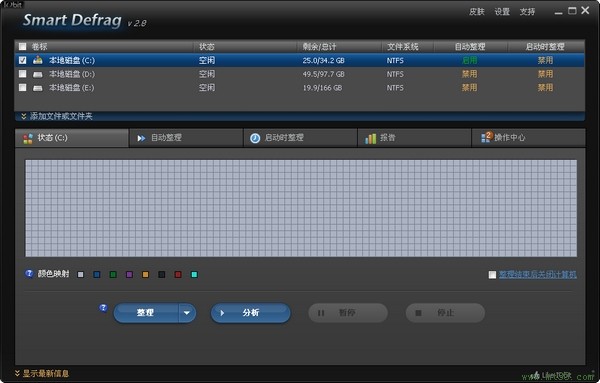The height and width of the screenshot is (383, 600).
Task: Click the 状态 (C:) tab icon
Action: (x=28, y=138)
